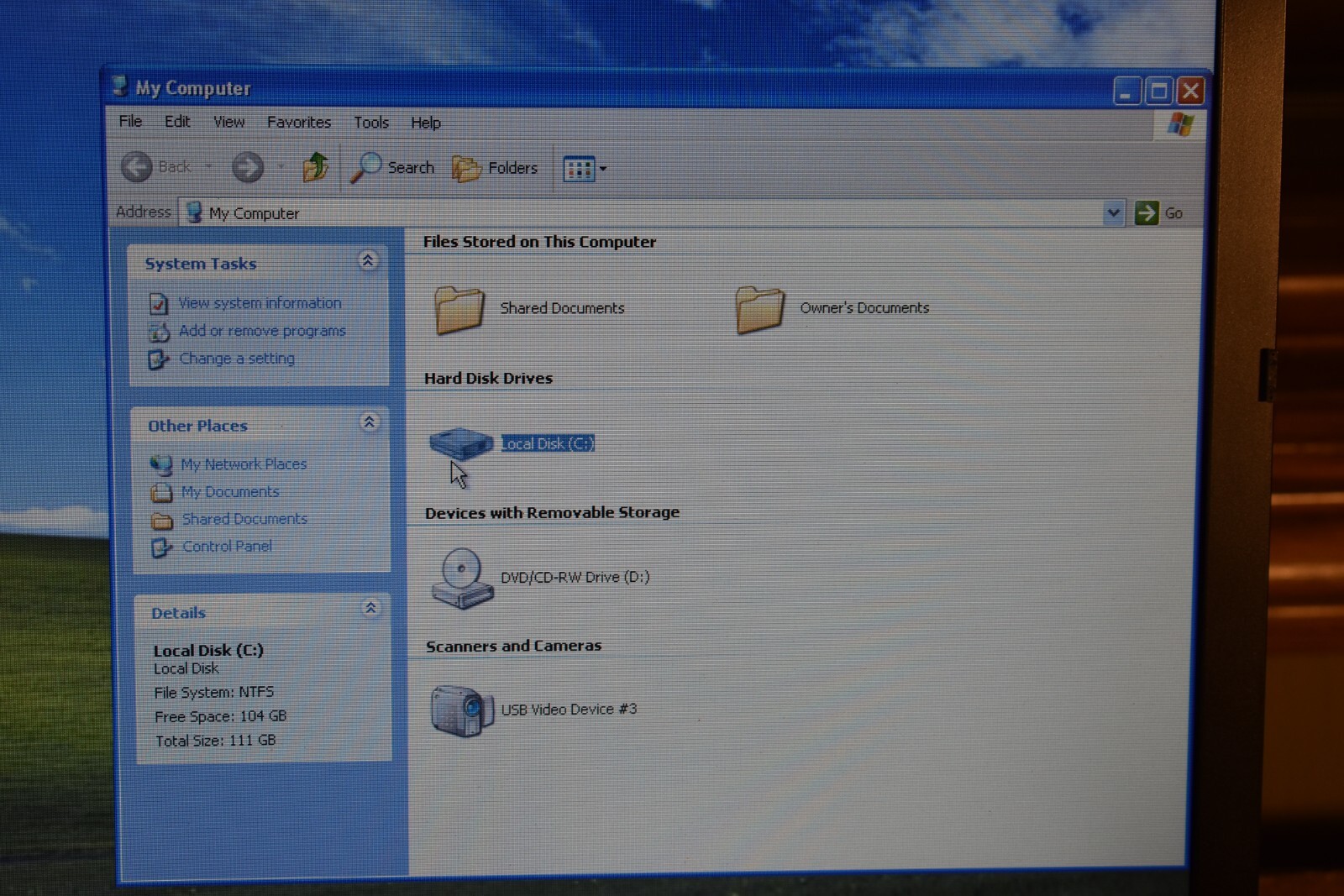Go back with the Back arrow
Screen dimensions: 1344x896
pyautogui.click(x=156, y=166)
